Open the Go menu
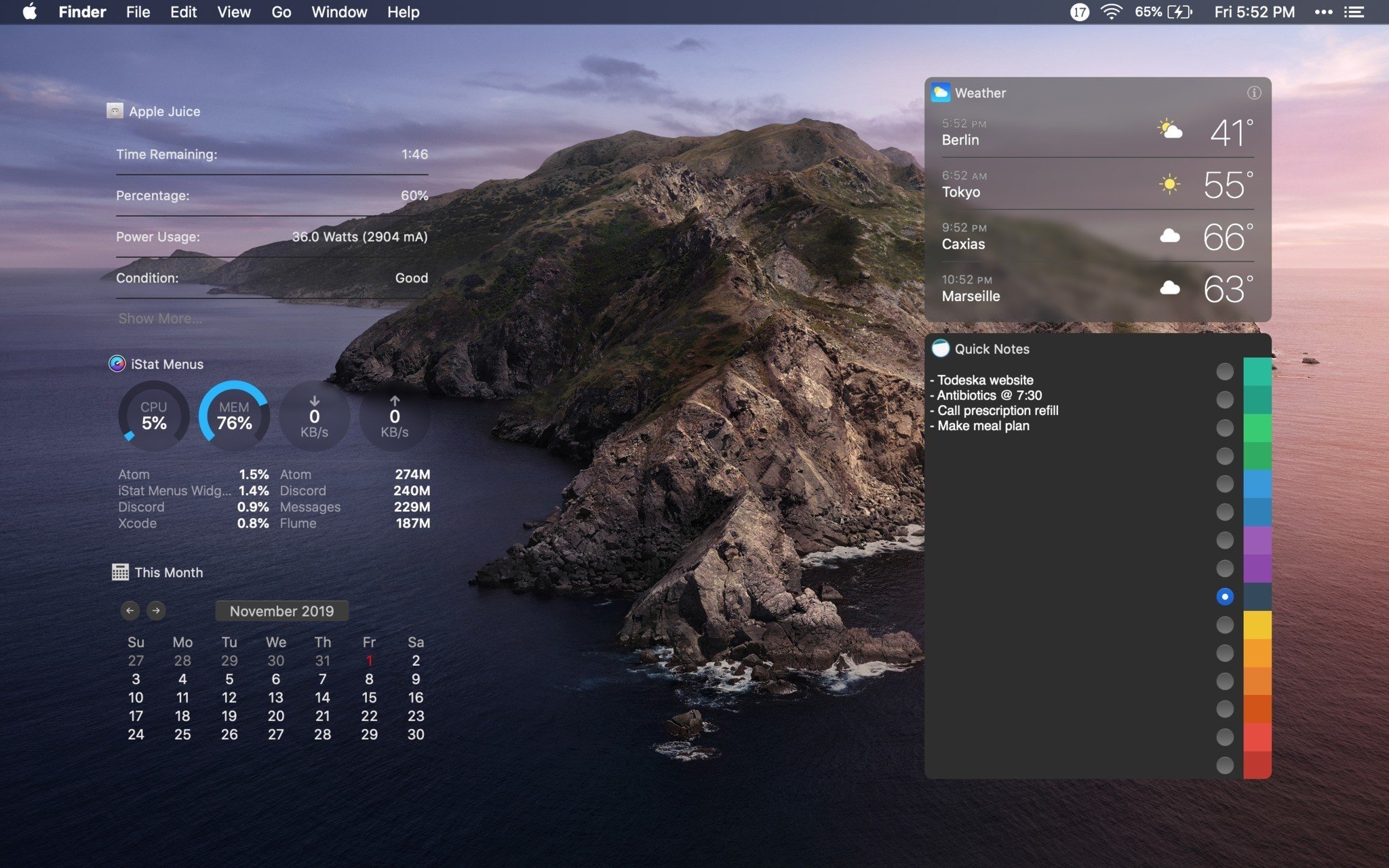1389x868 pixels. (281, 12)
